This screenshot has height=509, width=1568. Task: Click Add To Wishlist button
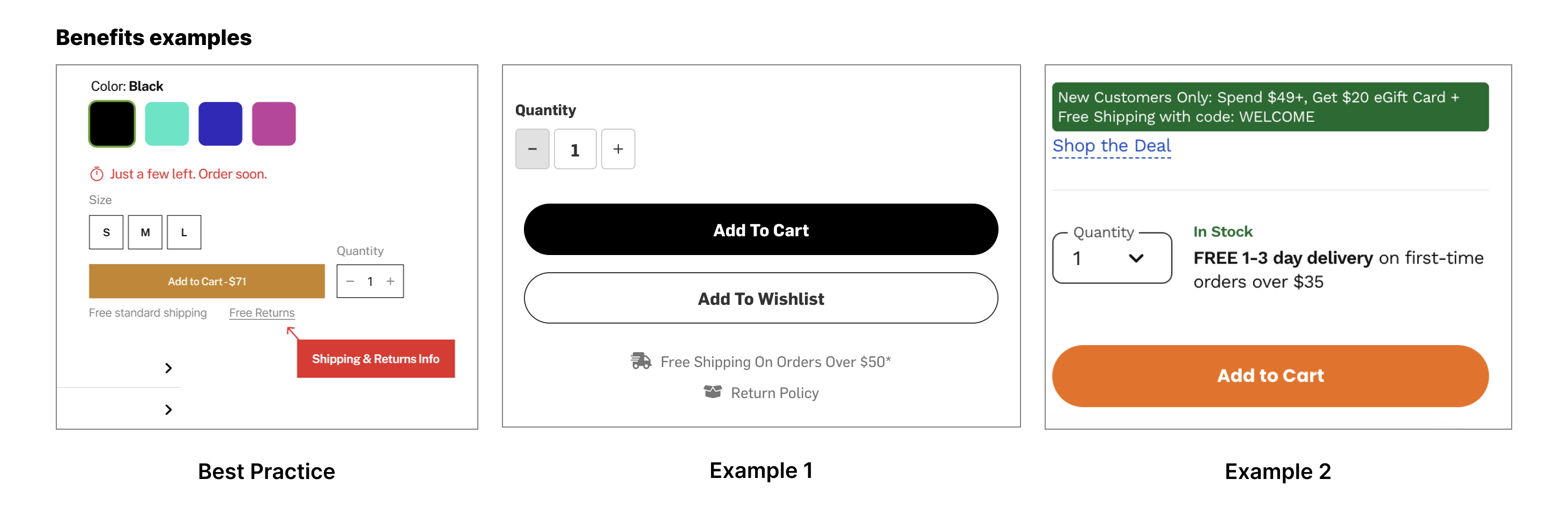[x=761, y=298]
